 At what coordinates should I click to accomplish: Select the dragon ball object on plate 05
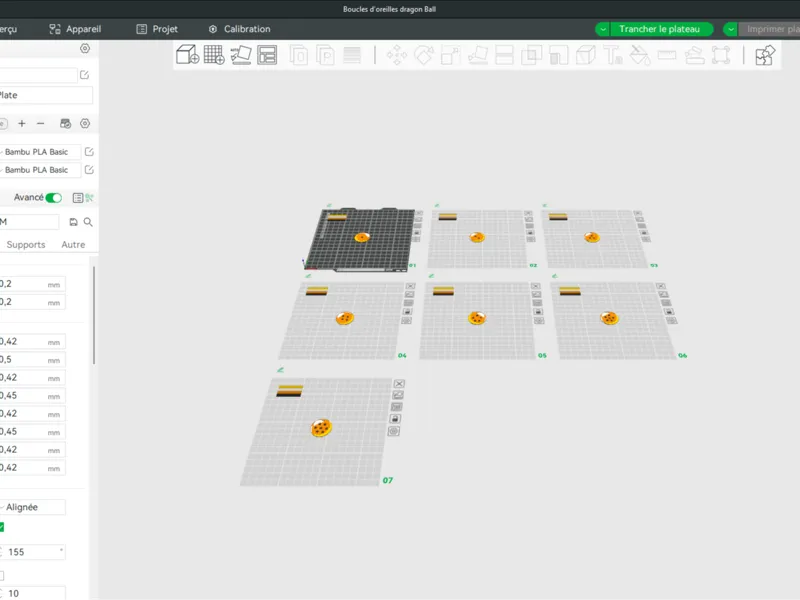coord(477,318)
